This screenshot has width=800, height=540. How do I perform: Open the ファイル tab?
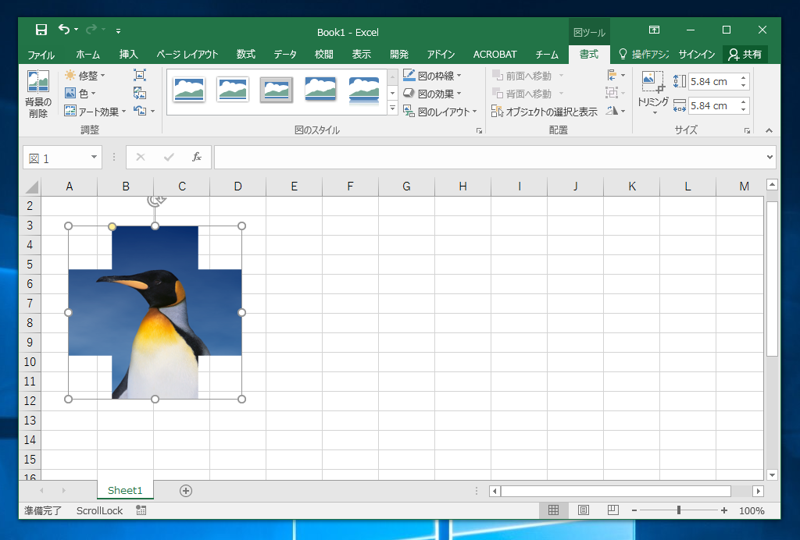(x=41, y=54)
